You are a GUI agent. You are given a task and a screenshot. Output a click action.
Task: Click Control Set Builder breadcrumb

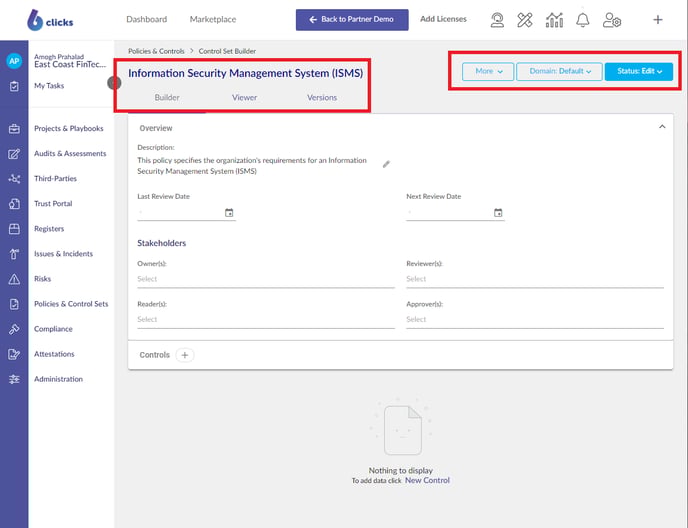pos(227,51)
